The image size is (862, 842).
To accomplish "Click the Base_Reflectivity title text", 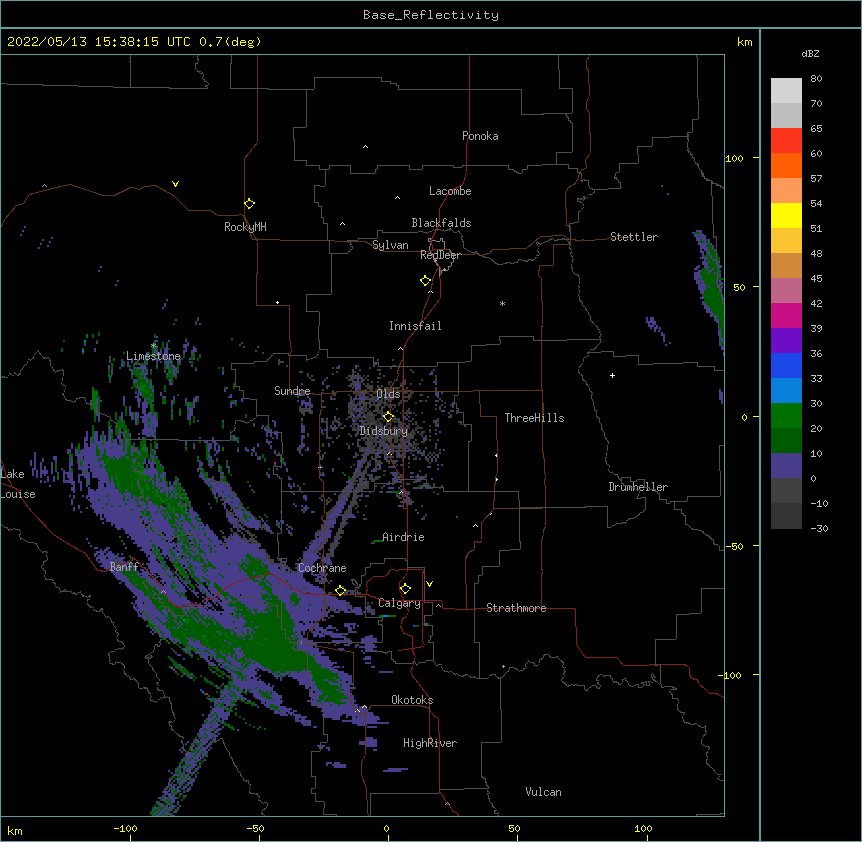I will click(431, 15).
